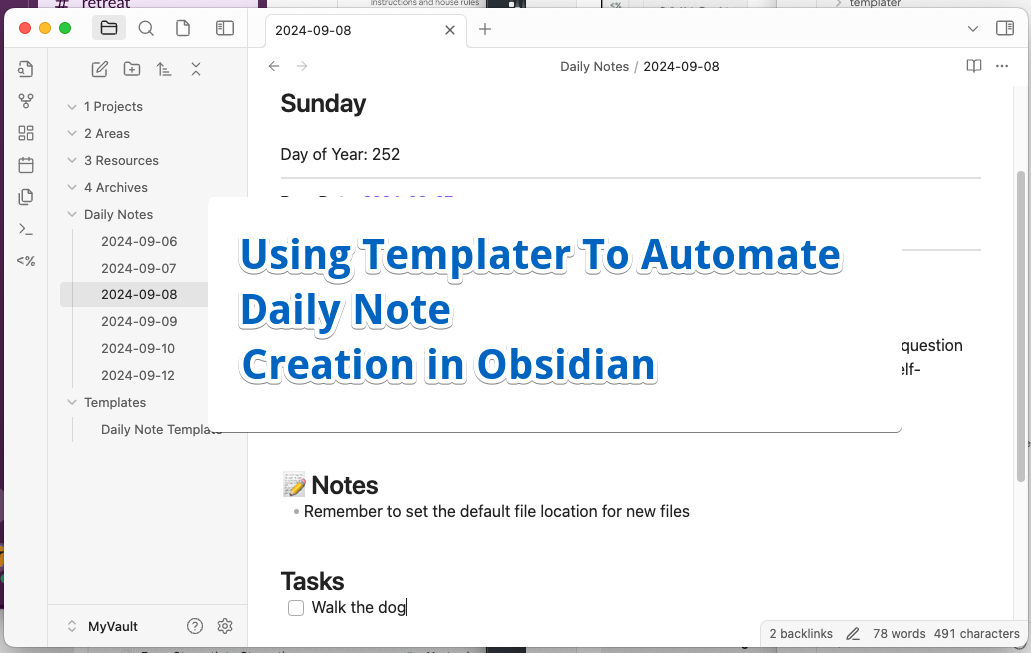Screen dimensions: 1031x653
Task: Open today's daily note via calendar icon
Action: tap(26, 165)
